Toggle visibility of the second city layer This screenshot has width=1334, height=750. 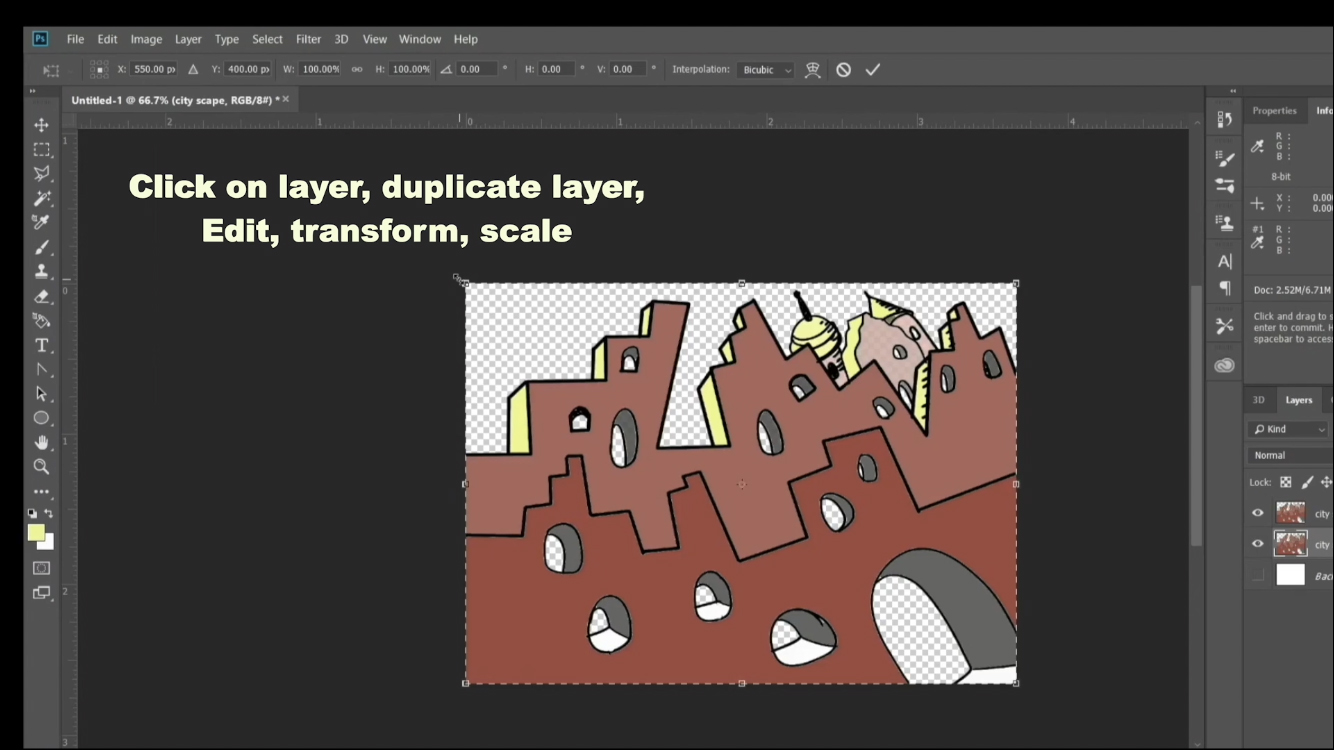(x=1257, y=543)
